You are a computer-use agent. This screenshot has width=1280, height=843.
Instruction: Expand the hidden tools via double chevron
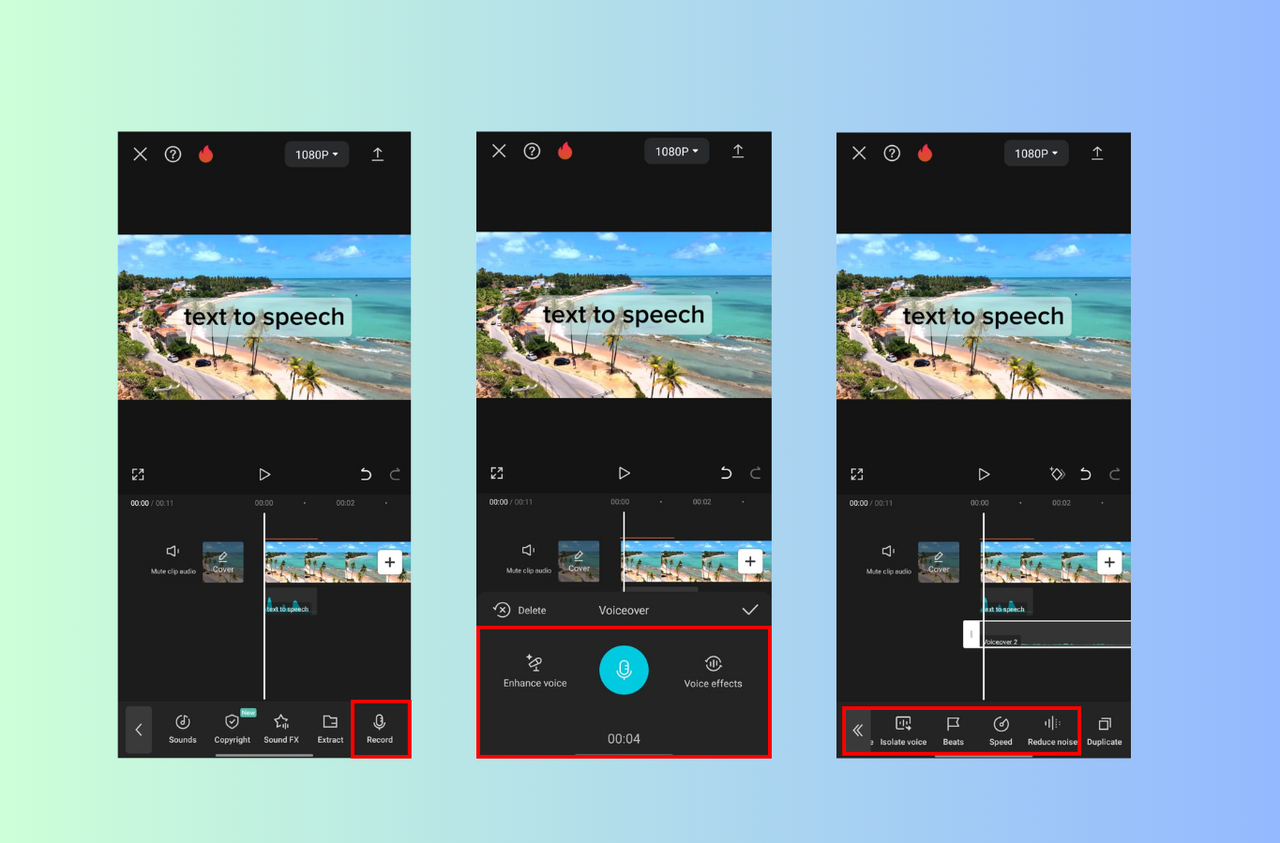click(x=857, y=729)
